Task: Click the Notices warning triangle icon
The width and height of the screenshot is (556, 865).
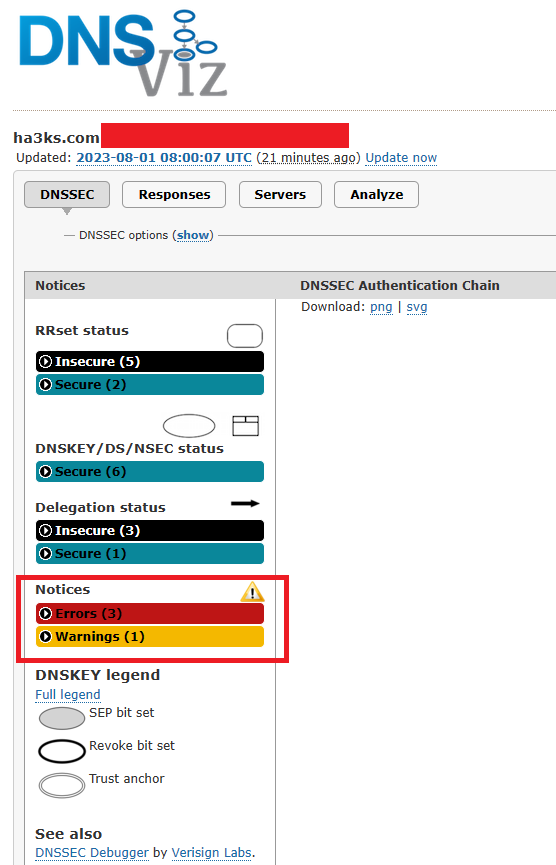Action: 252,591
